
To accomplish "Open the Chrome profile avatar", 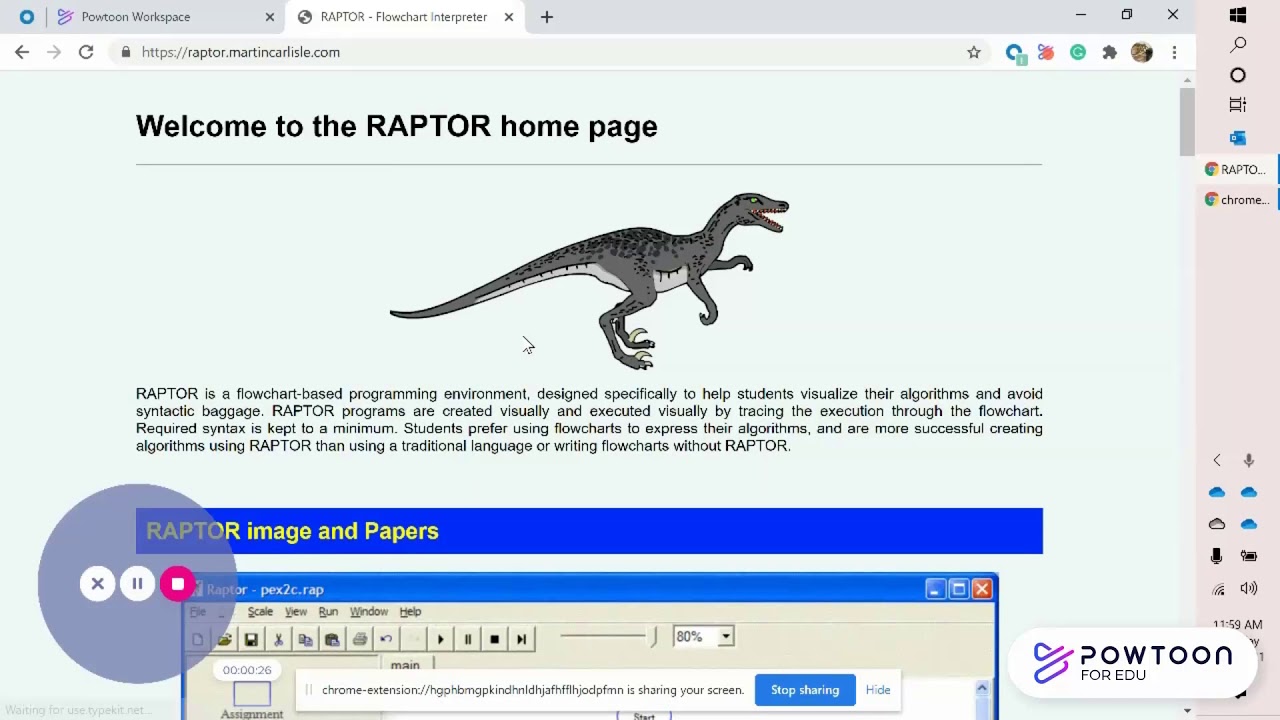I will point(1142,52).
